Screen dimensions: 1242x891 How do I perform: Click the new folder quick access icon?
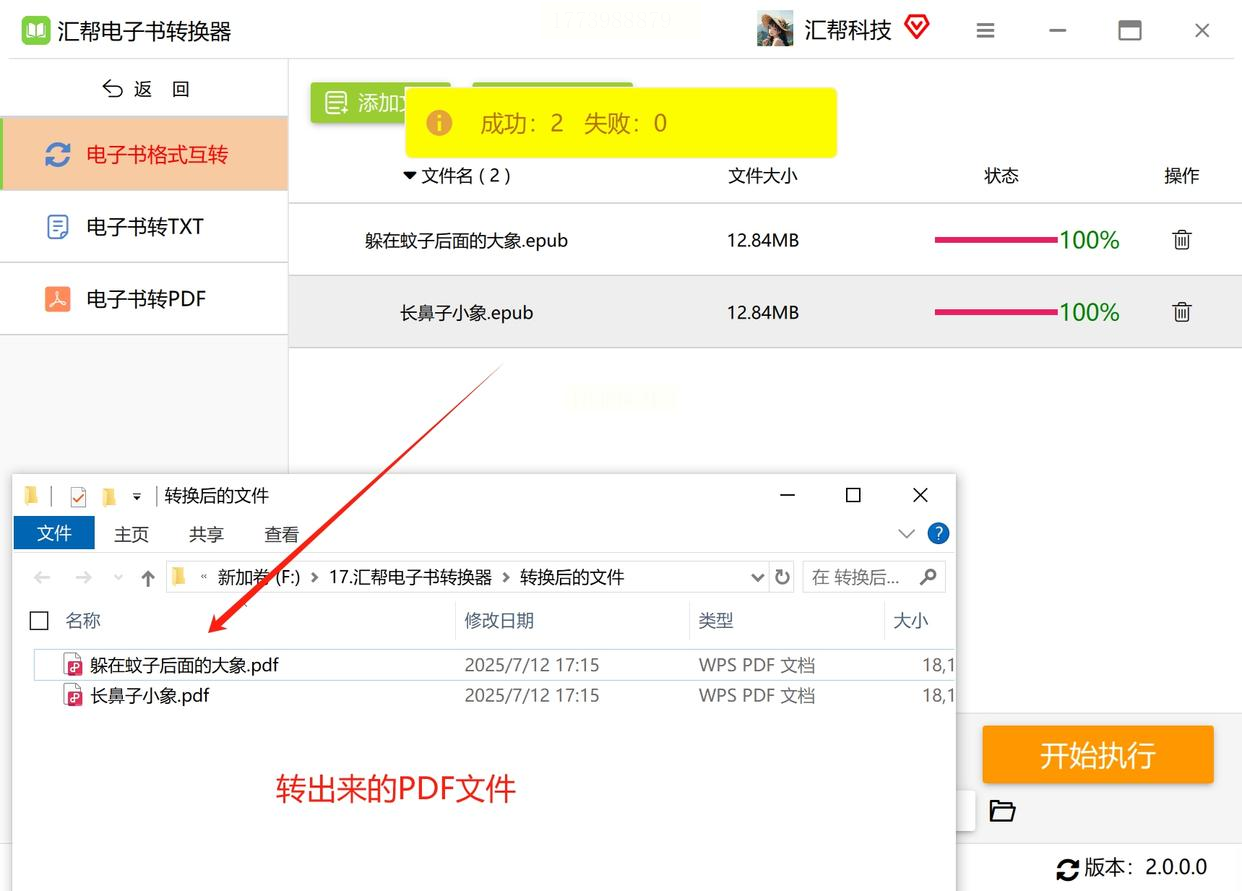(x=109, y=496)
